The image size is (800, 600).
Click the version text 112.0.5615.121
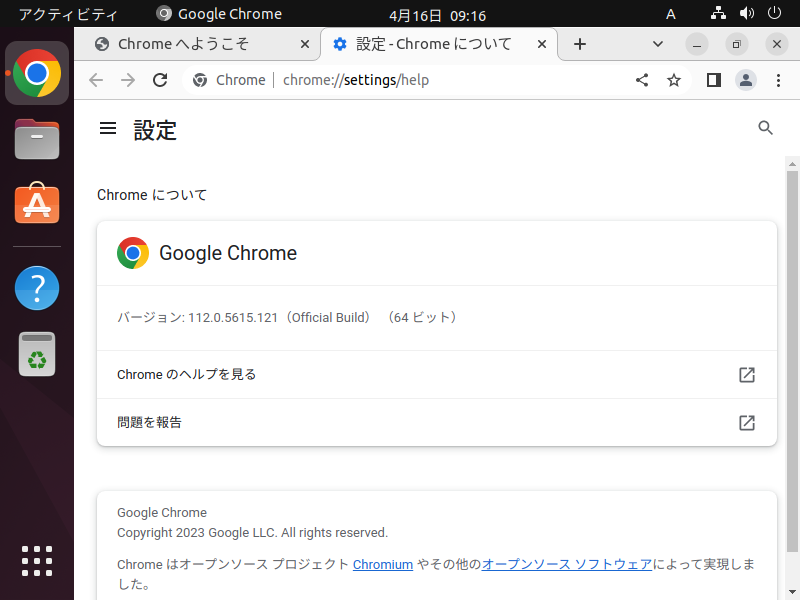pos(233,317)
